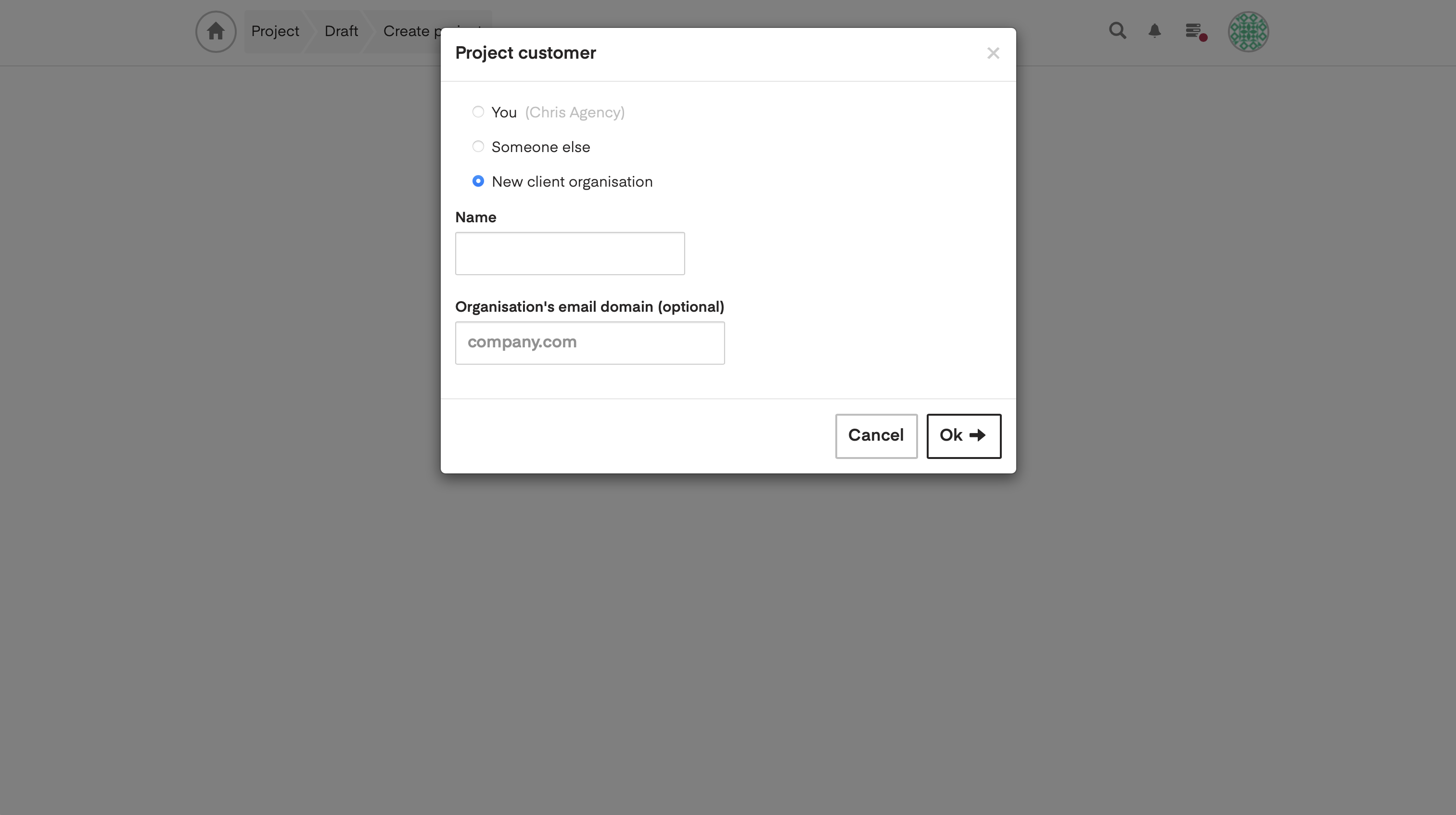
Task: Open the 'Create' breadcrumb item
Action: 407,32
